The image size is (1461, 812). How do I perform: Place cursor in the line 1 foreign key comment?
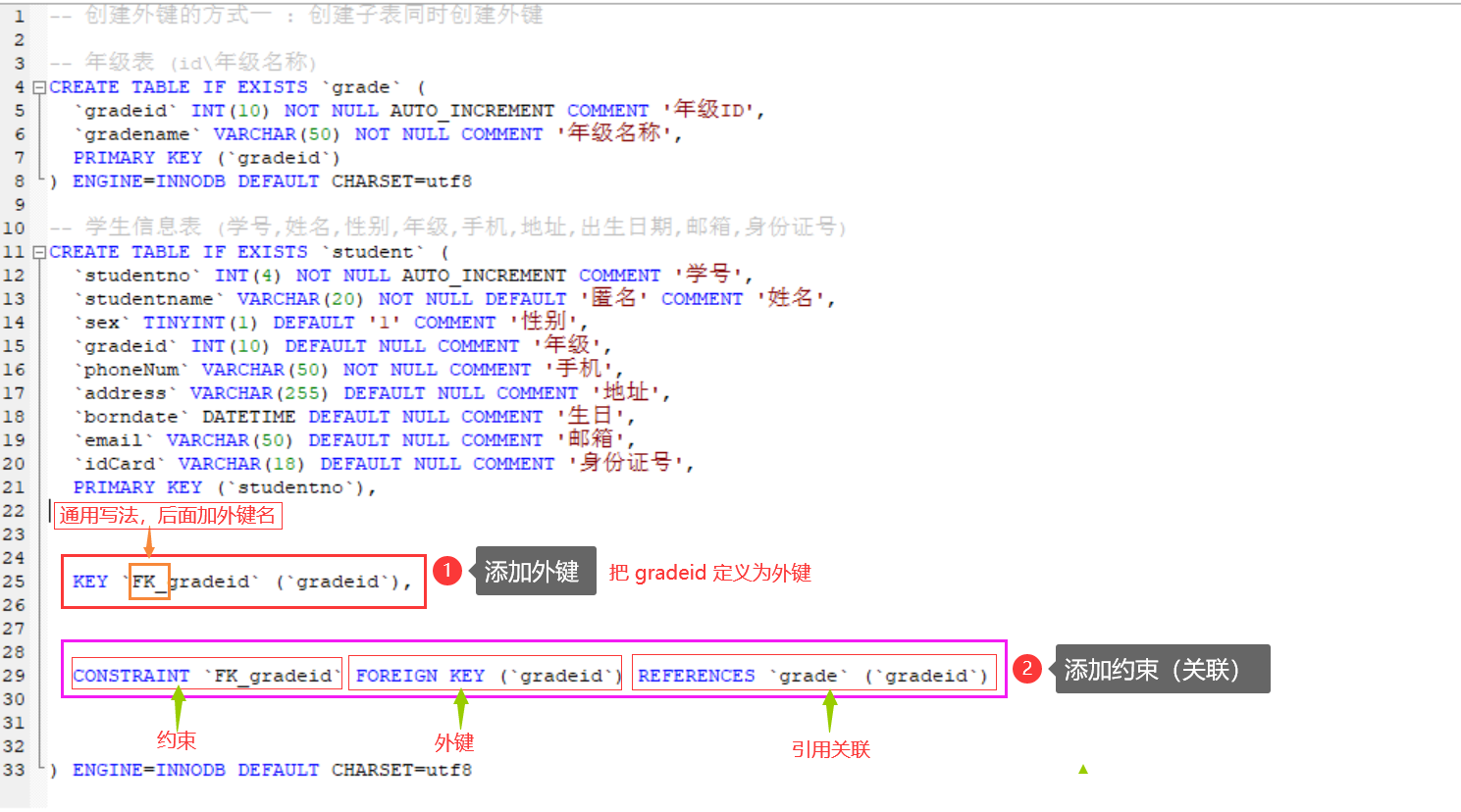click(x=296, y=16)
